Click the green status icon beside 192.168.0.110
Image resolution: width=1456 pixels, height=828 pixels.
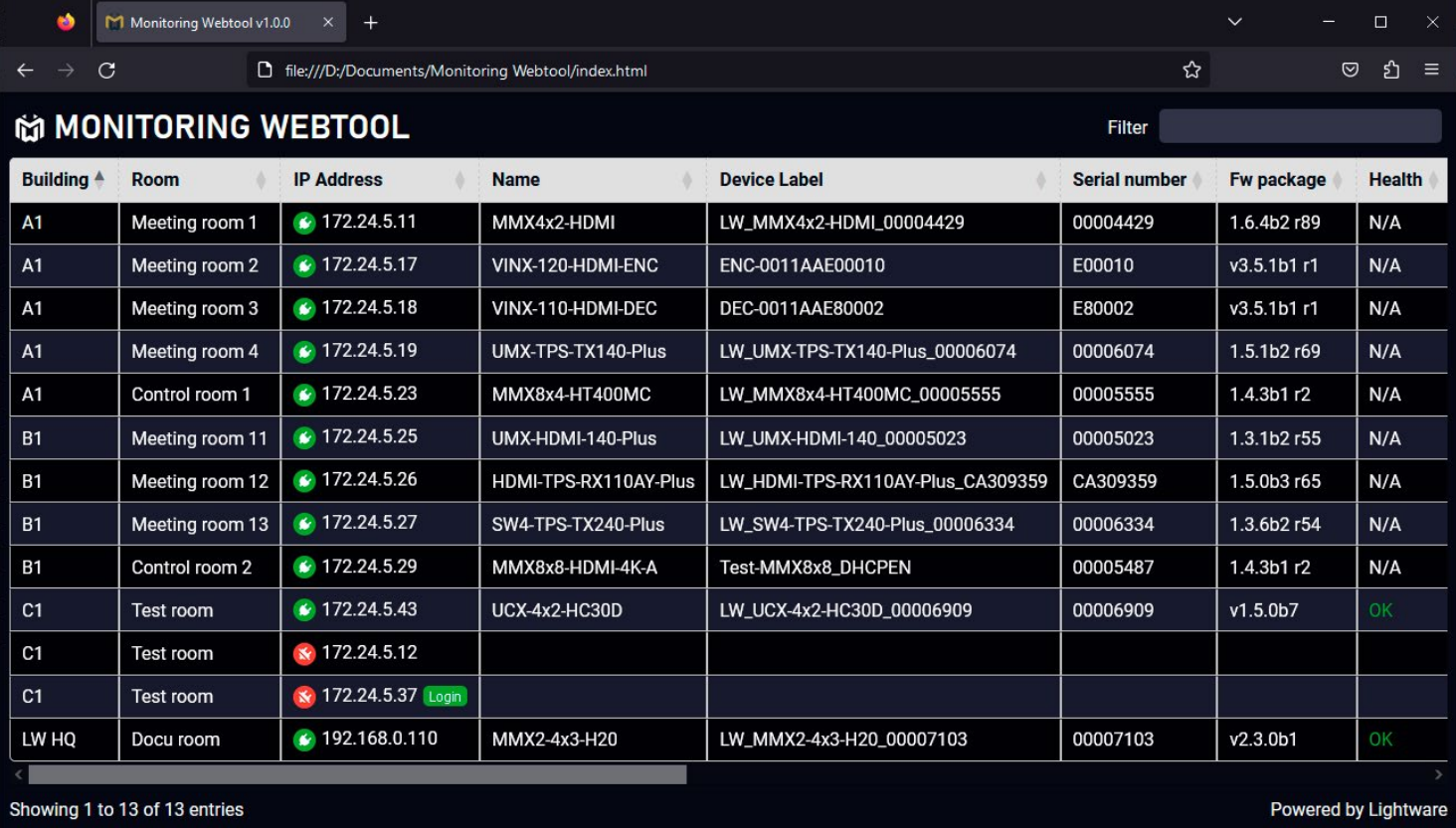click(305, 740)
